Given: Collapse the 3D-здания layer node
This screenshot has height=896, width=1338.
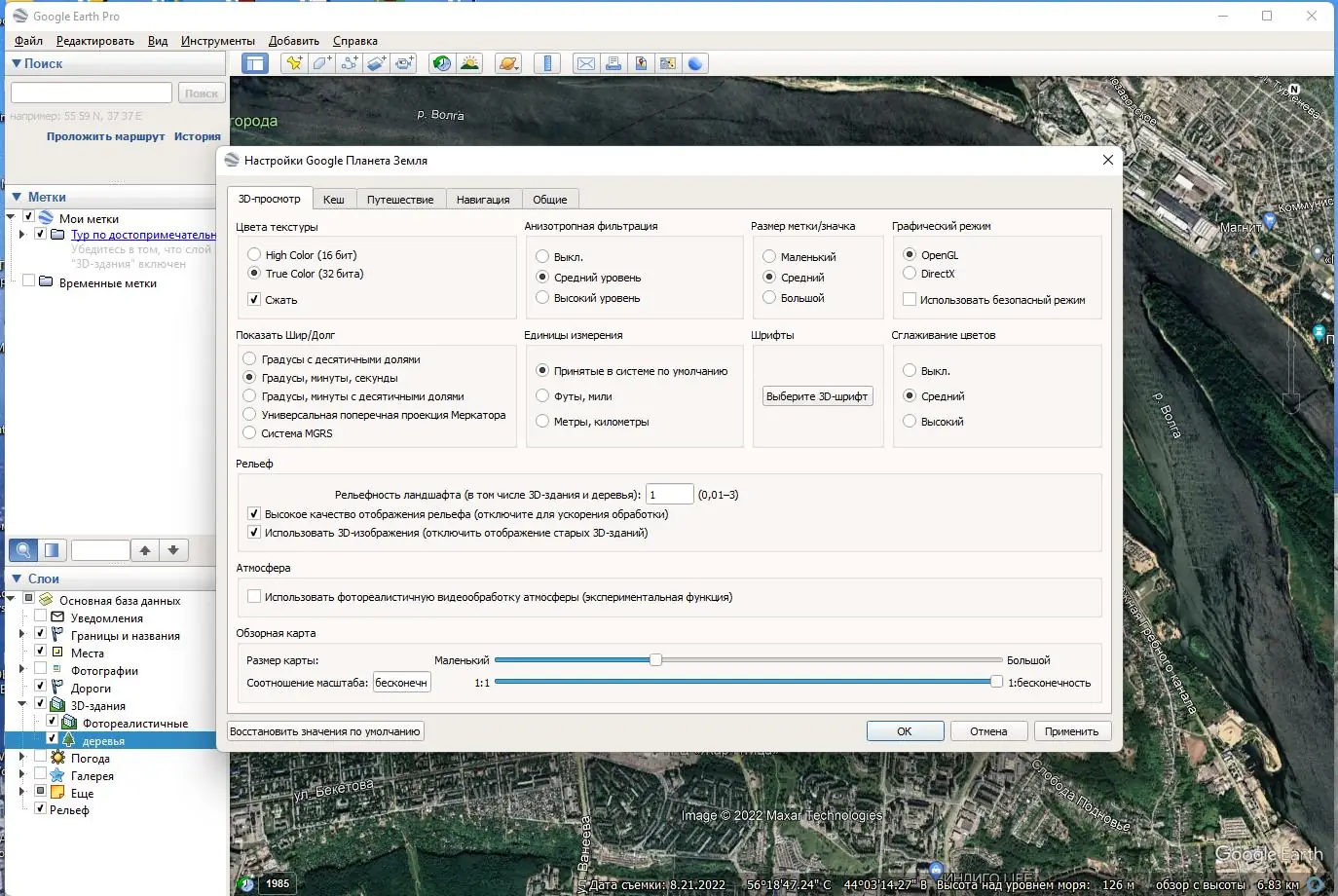Looking at the screenshot, I should (22, 704).
